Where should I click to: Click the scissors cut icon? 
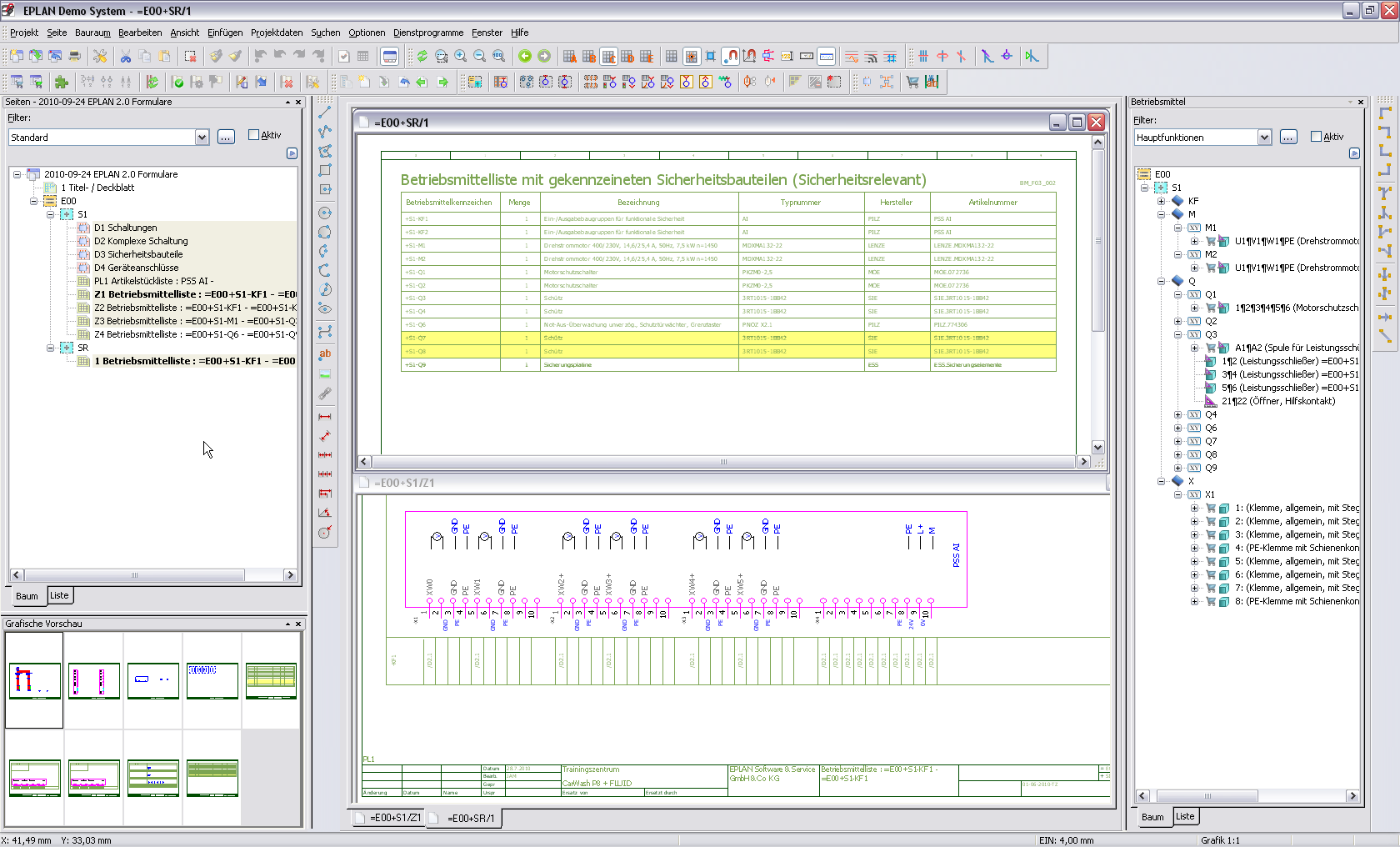click(126, 56)
